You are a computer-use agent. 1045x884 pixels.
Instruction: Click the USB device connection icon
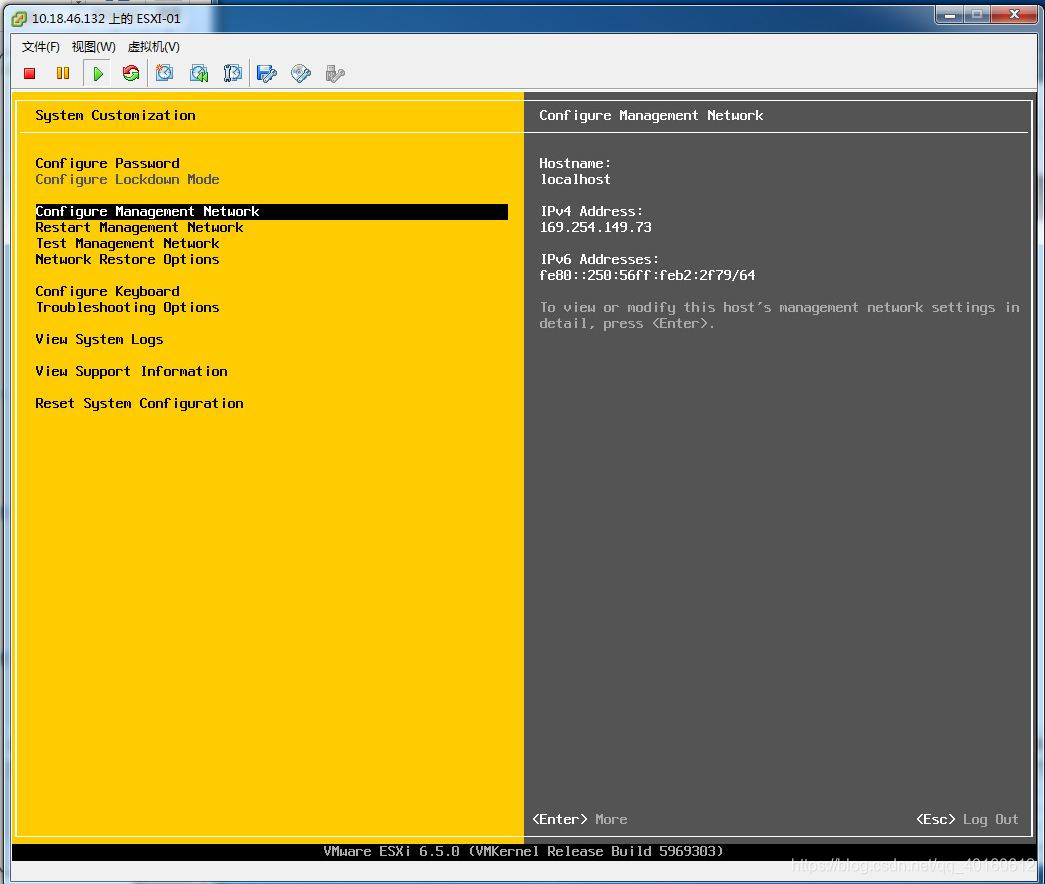tap(335, 73)
